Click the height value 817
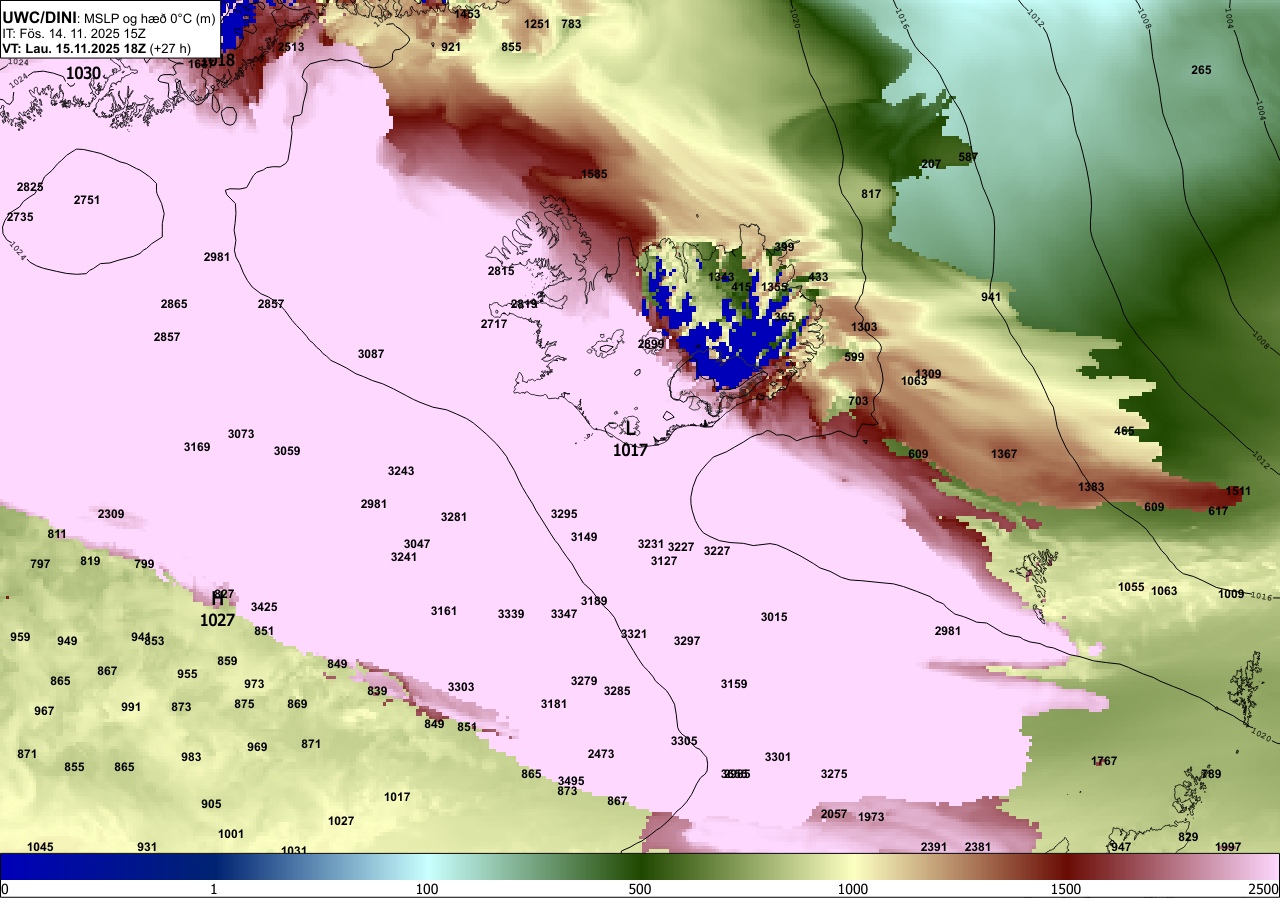 point(871,194)
